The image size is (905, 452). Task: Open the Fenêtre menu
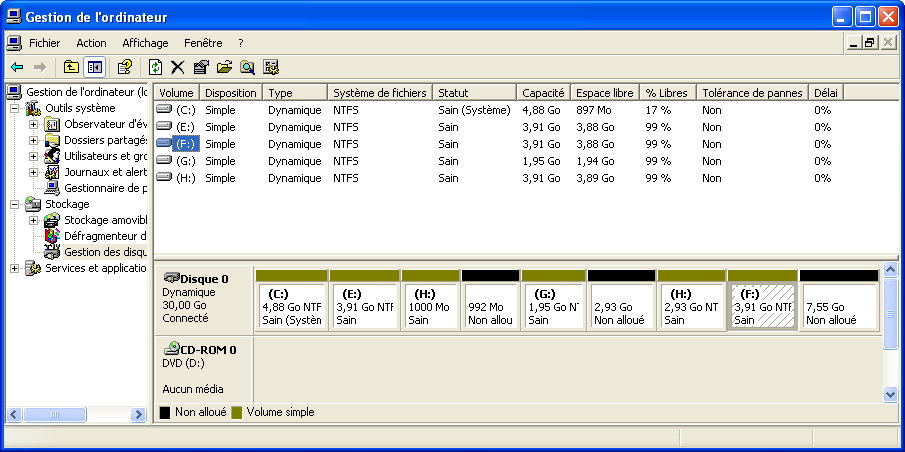tap(203, 43)
